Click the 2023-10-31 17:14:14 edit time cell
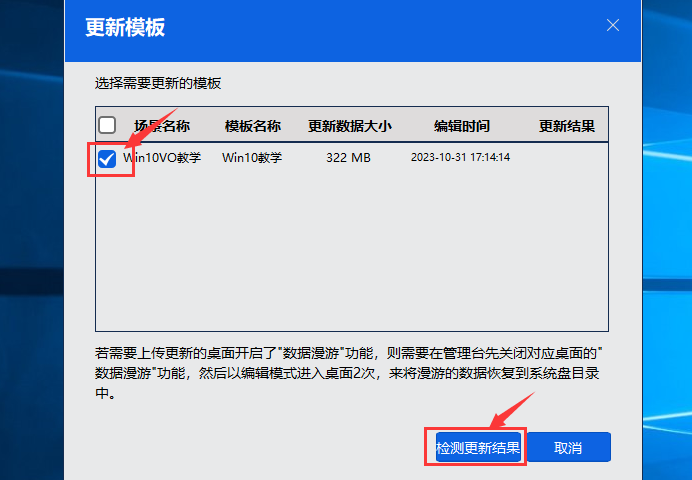Viewport: 692px width, 480px height. tap(461, 158)
